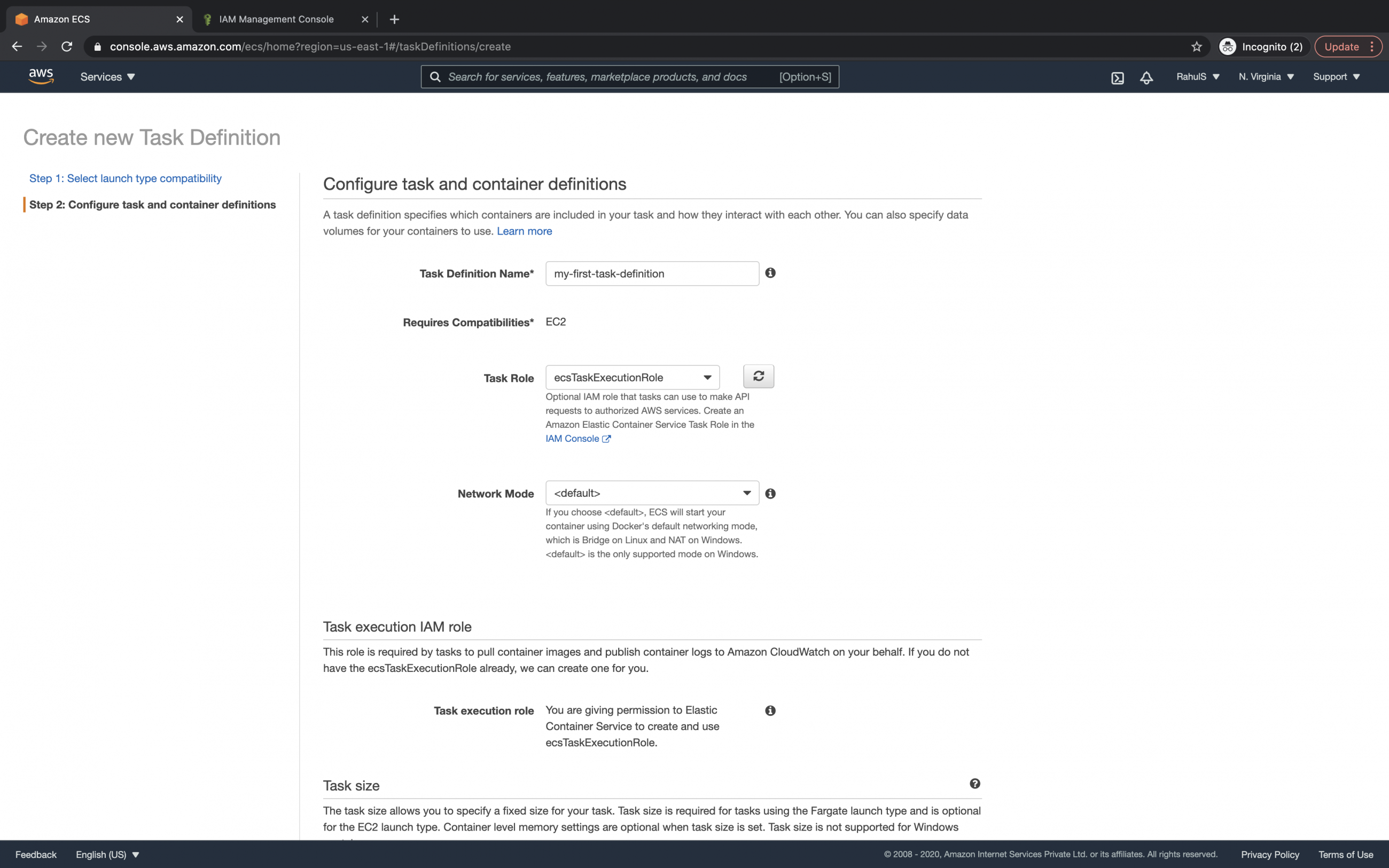This screenshot has height=868, width=1389.
Task: Open the notifications bell
Action: point(1145,76)
